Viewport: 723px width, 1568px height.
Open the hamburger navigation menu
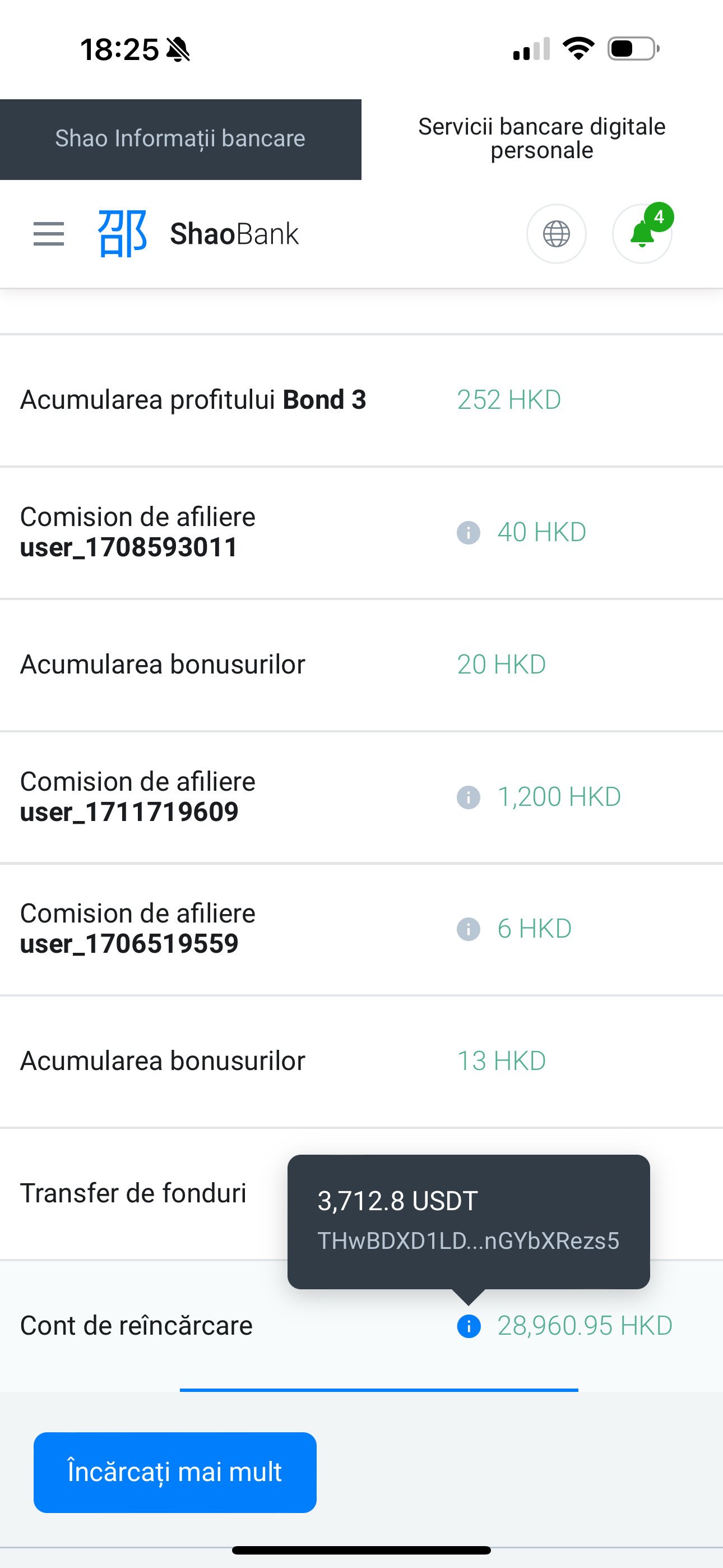49,234
